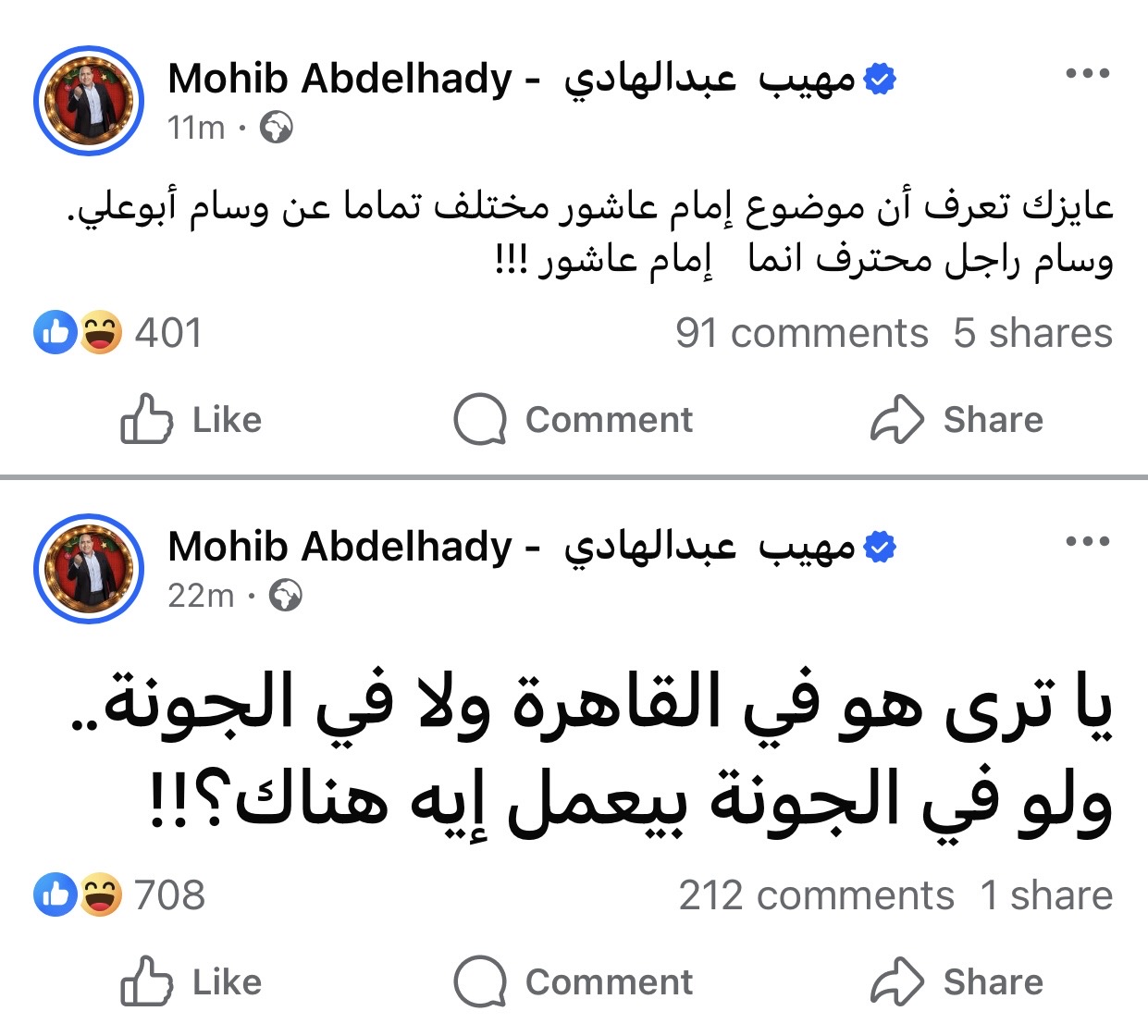
Task: Like the post with 401 reactions
Action: 191,420
